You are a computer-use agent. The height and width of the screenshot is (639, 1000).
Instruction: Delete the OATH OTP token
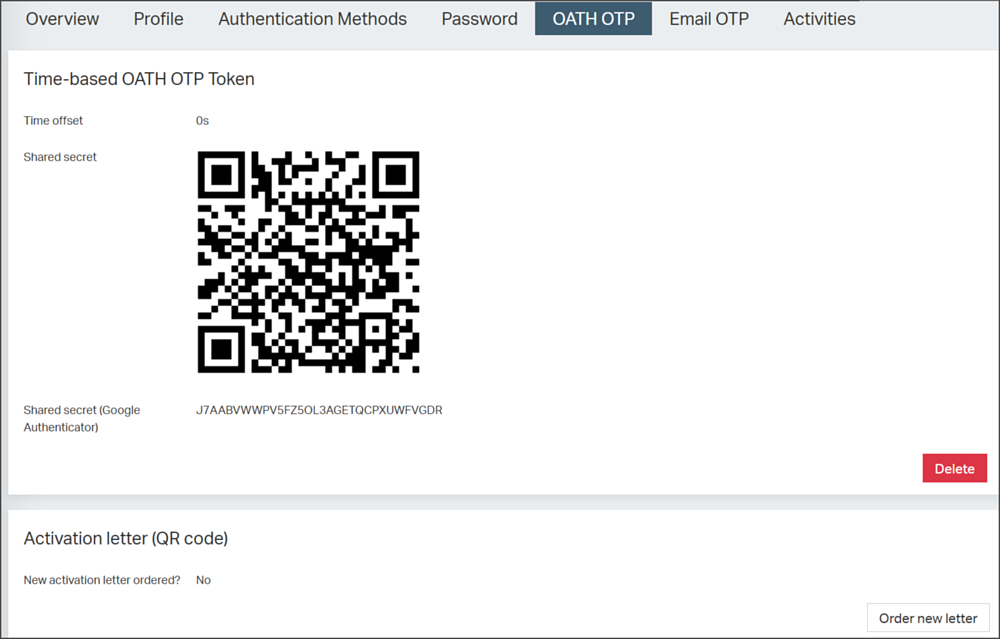coord(954,468)
